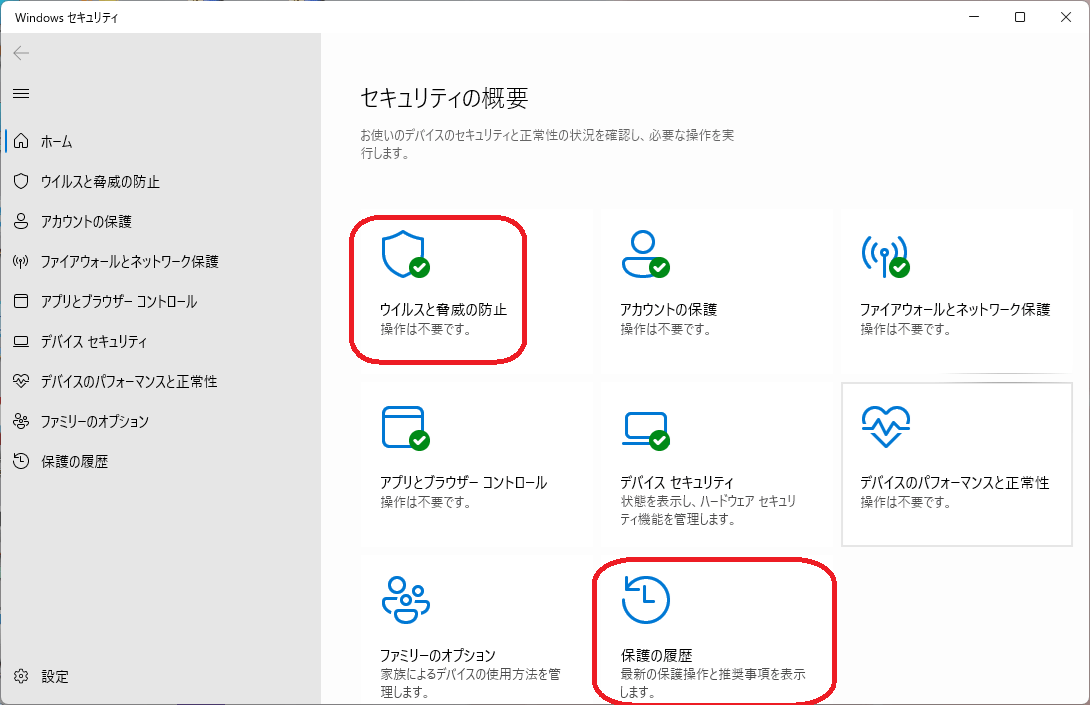Toggle the hamburger navigation menu

(x=22, y=93)
